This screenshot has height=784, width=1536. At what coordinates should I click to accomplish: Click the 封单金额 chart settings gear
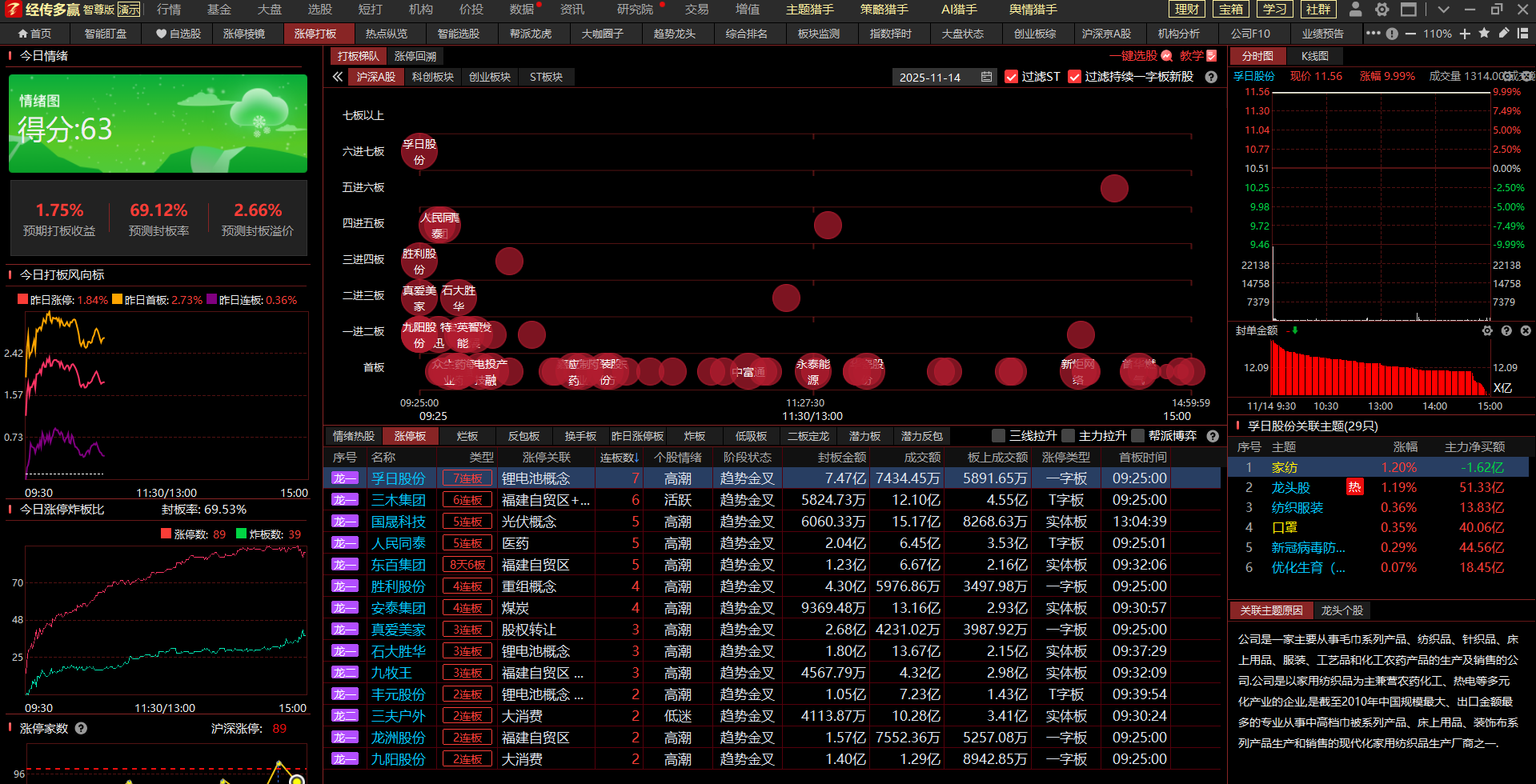pos(1487,330)
